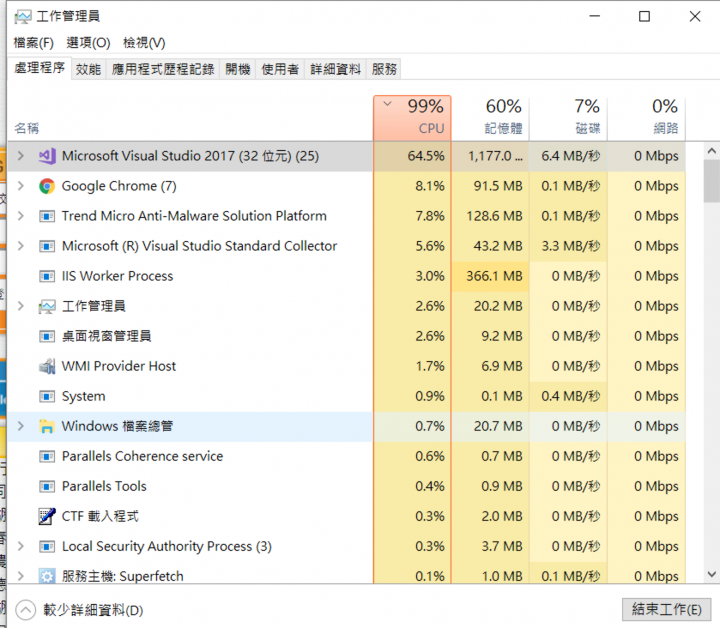Select the 8.1% CPU cell of Chrome

412,186
